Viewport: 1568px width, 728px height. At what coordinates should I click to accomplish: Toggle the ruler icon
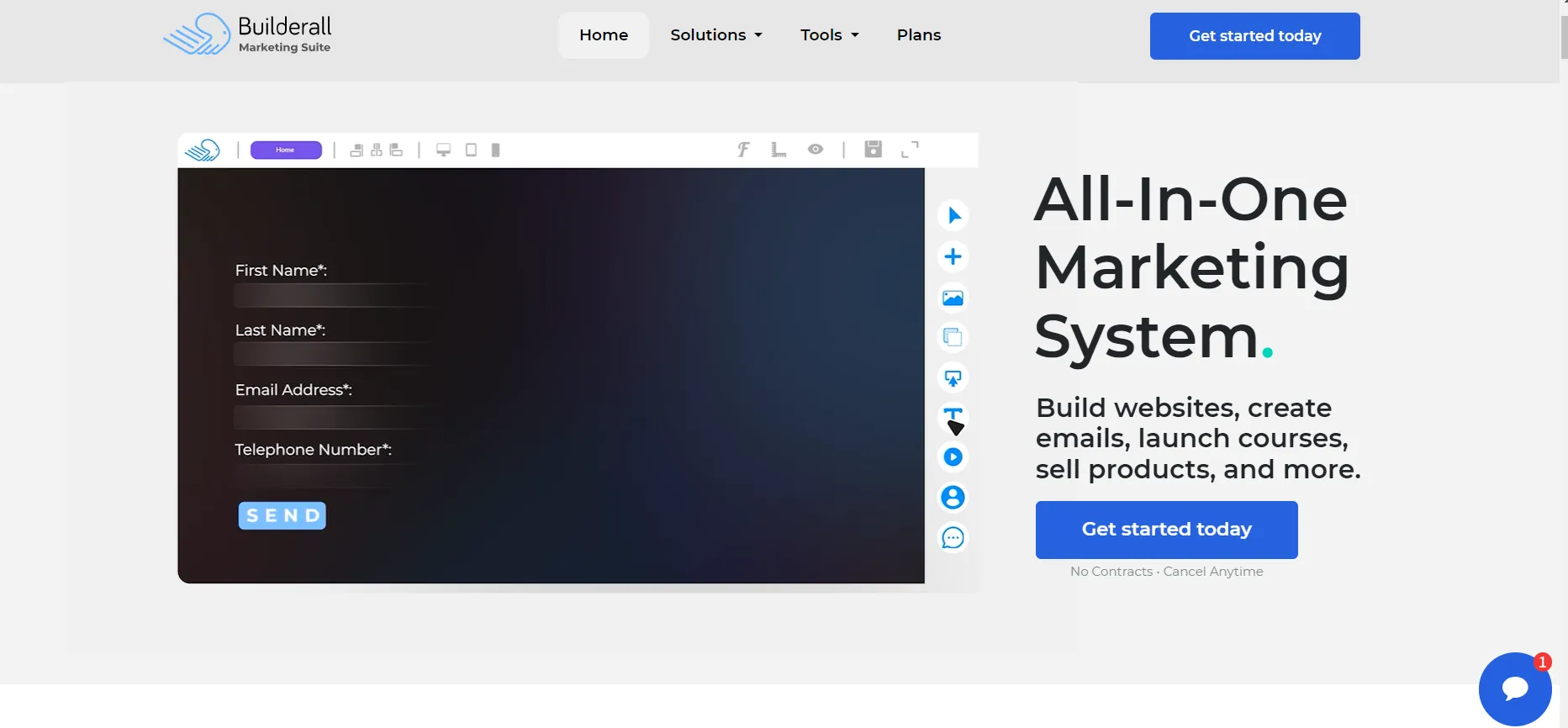pos(779,150)
